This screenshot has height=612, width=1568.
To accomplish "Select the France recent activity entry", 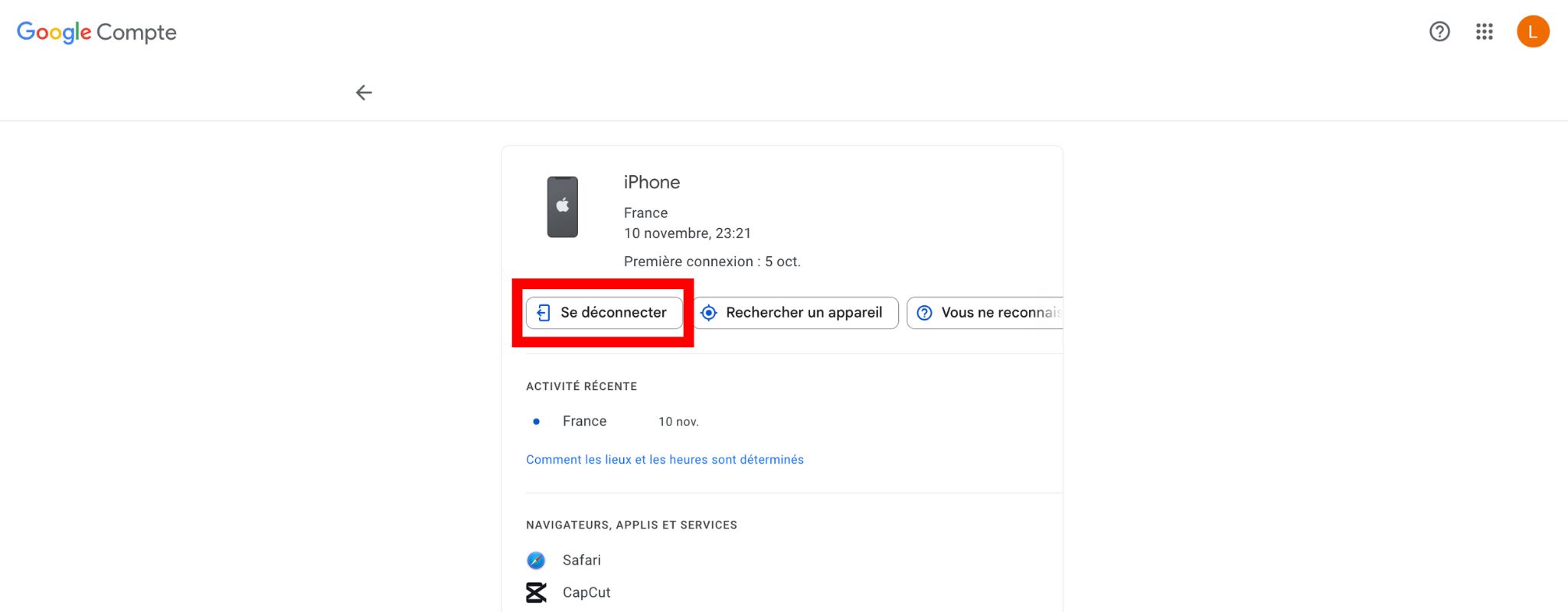I will (584, 422).
